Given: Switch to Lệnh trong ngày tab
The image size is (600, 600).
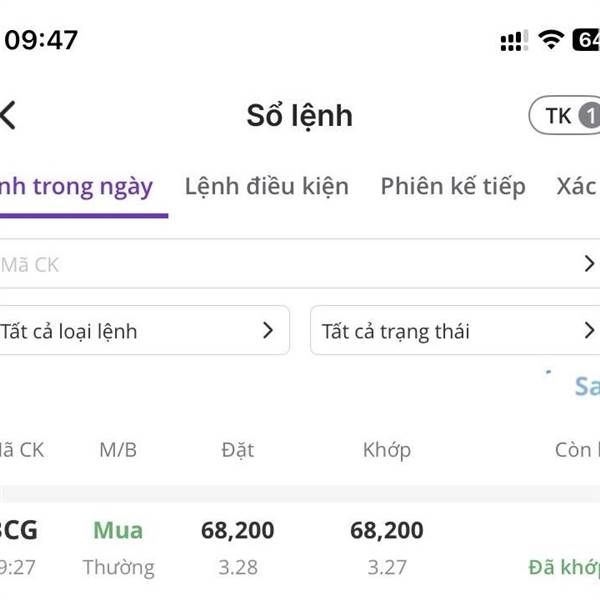Looking at the screenshot, I should point(78,186).
